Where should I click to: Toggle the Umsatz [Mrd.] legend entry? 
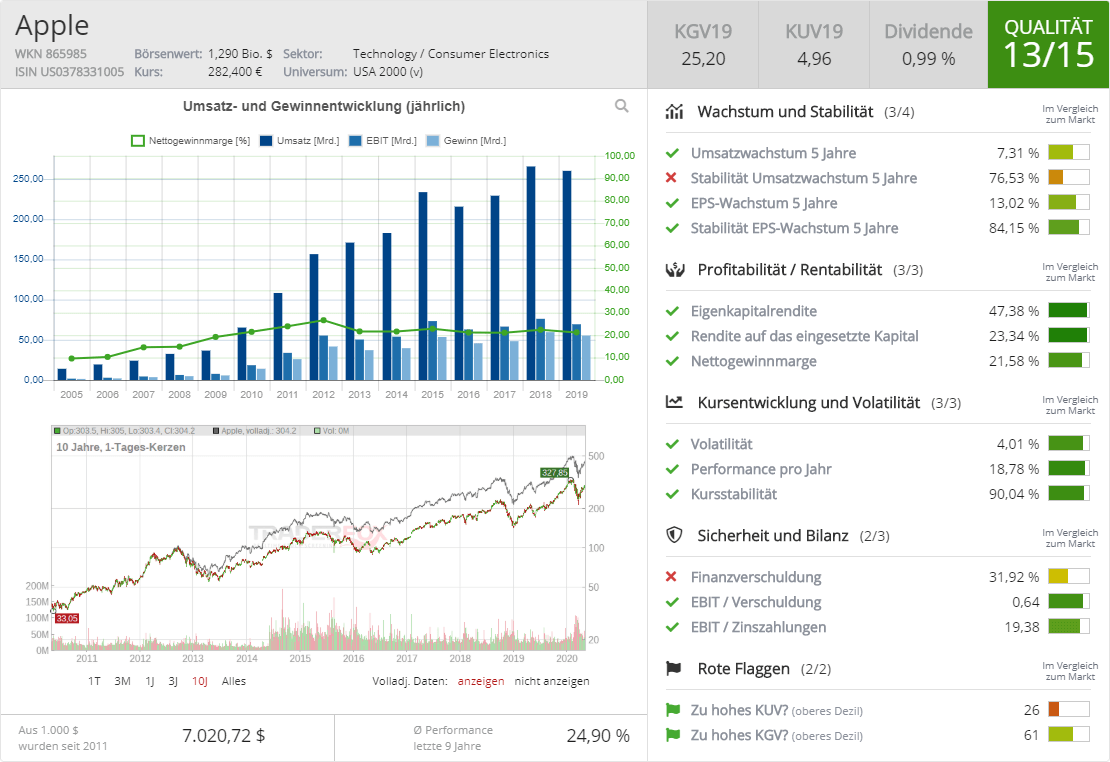[x=299, y=141]
